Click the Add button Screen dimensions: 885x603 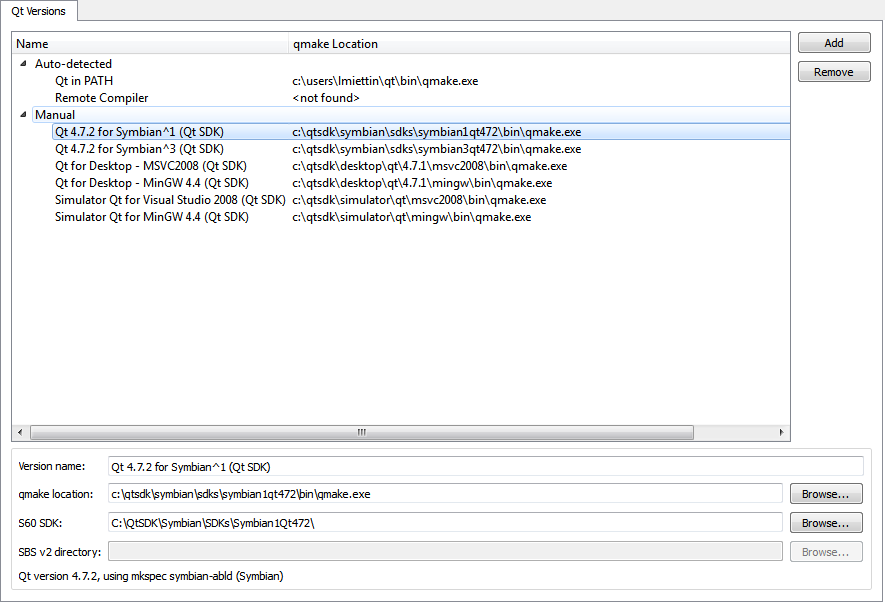[834, 43]
